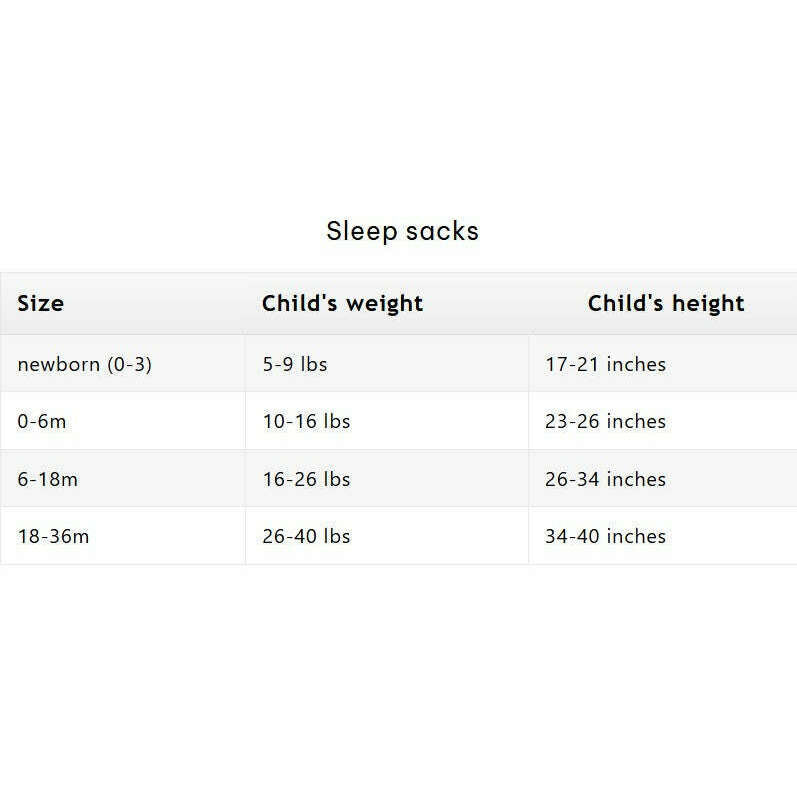Screen dimensions: 797x797
Task: Select the Size column header
Action: click(x=41, y=303)
